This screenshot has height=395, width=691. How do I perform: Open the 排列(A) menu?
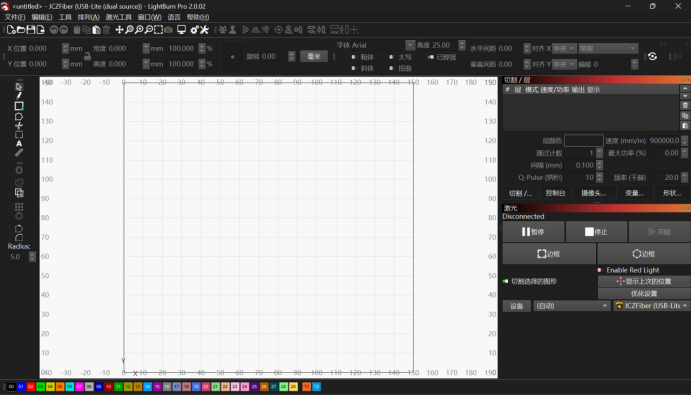89,17
